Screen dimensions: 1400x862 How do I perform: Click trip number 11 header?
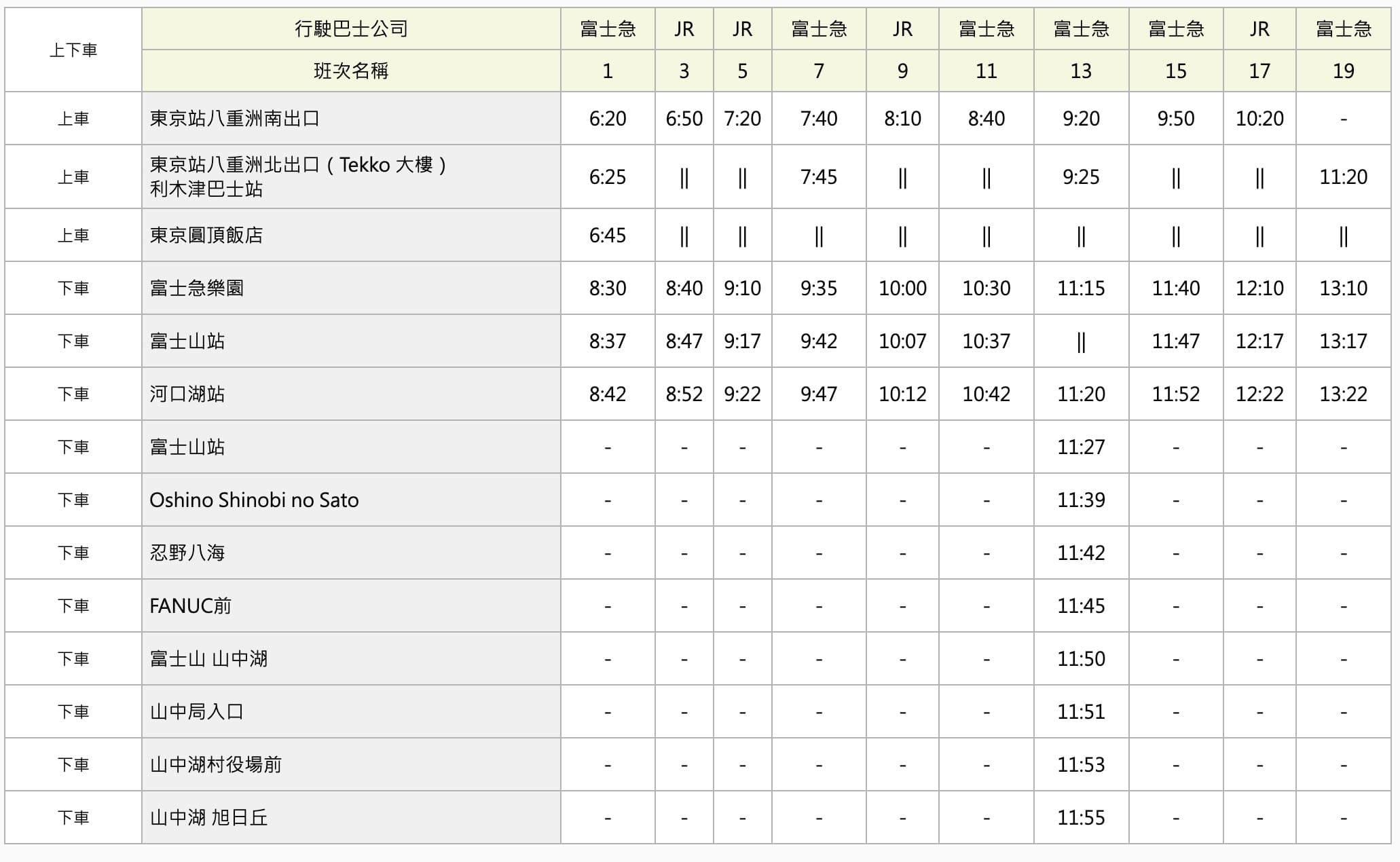click(986, 71)
